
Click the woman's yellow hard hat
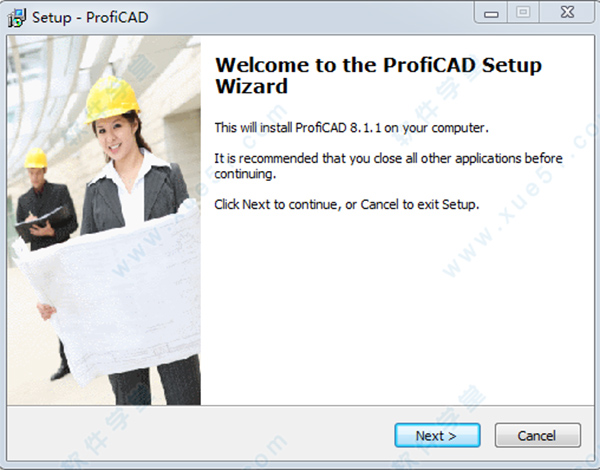[111, 98]
